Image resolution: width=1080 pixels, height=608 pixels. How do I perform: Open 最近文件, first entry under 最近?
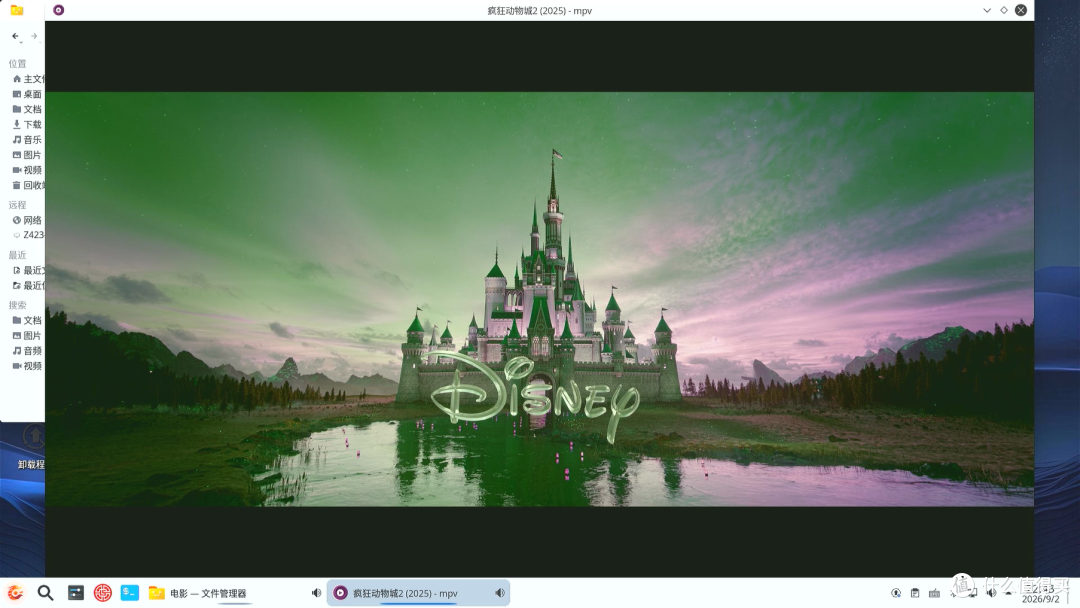pyautogui.click(x=28, y=271)
